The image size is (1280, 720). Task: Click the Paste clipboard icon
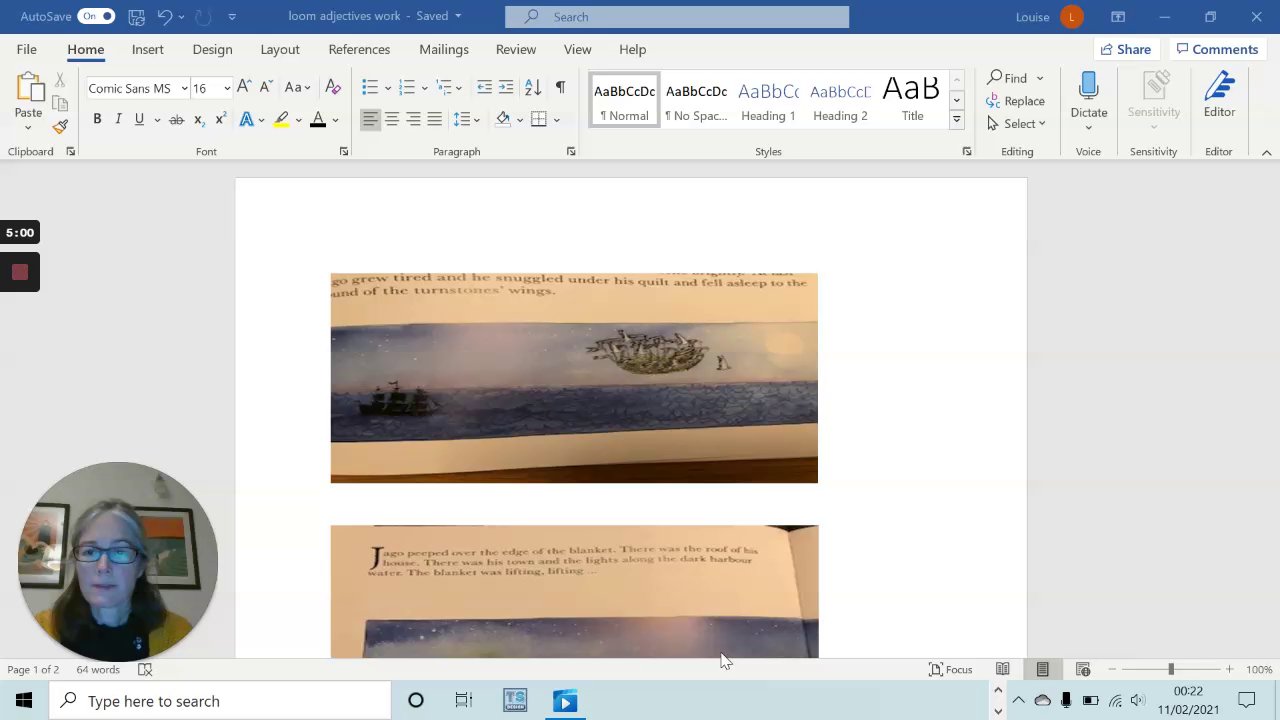[x=28, y=88]
